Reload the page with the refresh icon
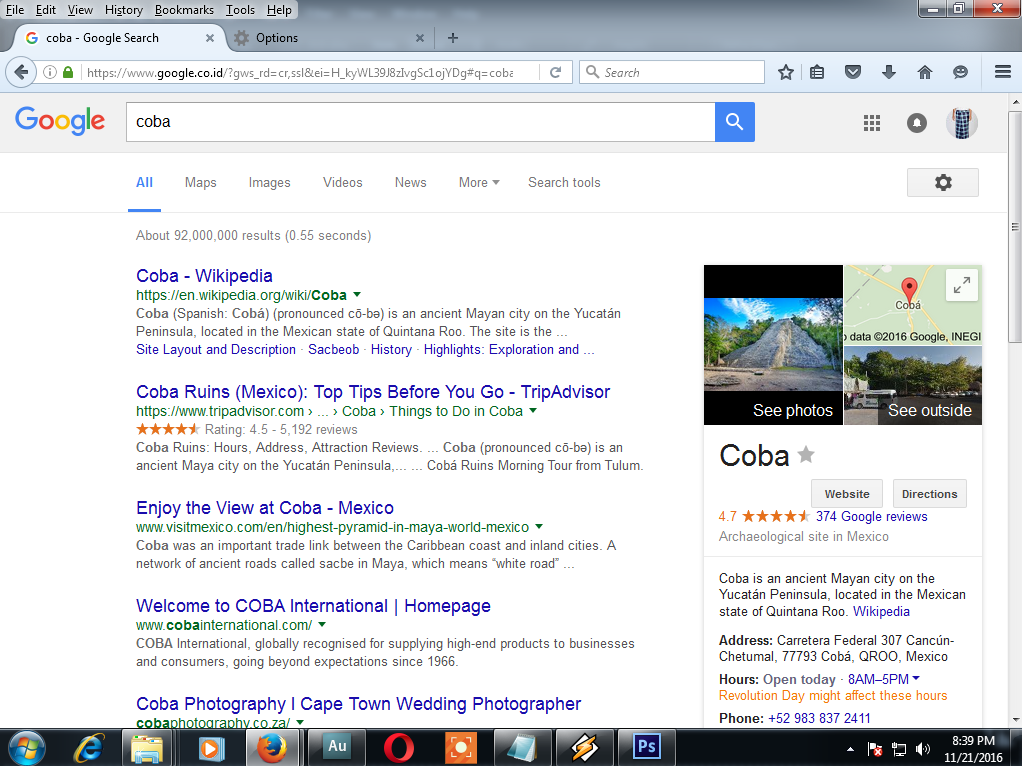The width and height of the screenshot is (1022, 766). [x=555, y=72]
